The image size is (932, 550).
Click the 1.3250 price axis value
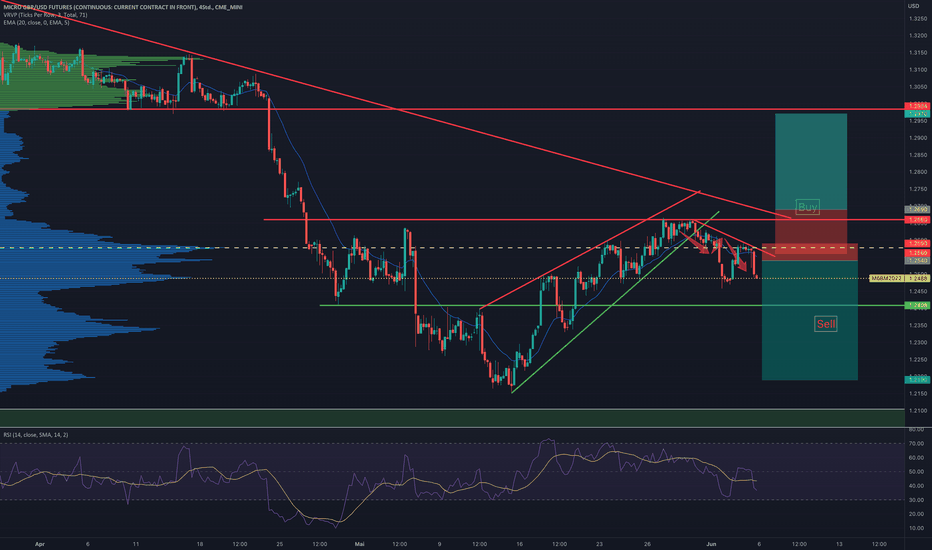[x=918, y=18]
